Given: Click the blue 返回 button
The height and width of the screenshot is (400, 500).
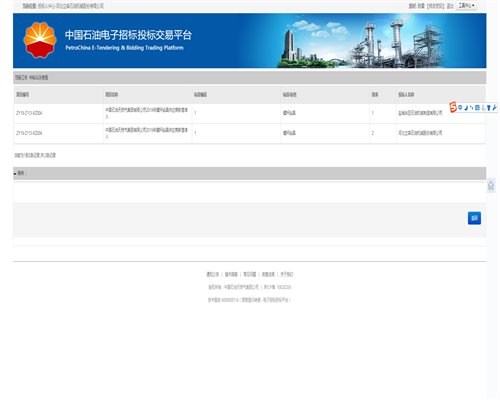Looking at the screenshot, I should click(474, 218).
